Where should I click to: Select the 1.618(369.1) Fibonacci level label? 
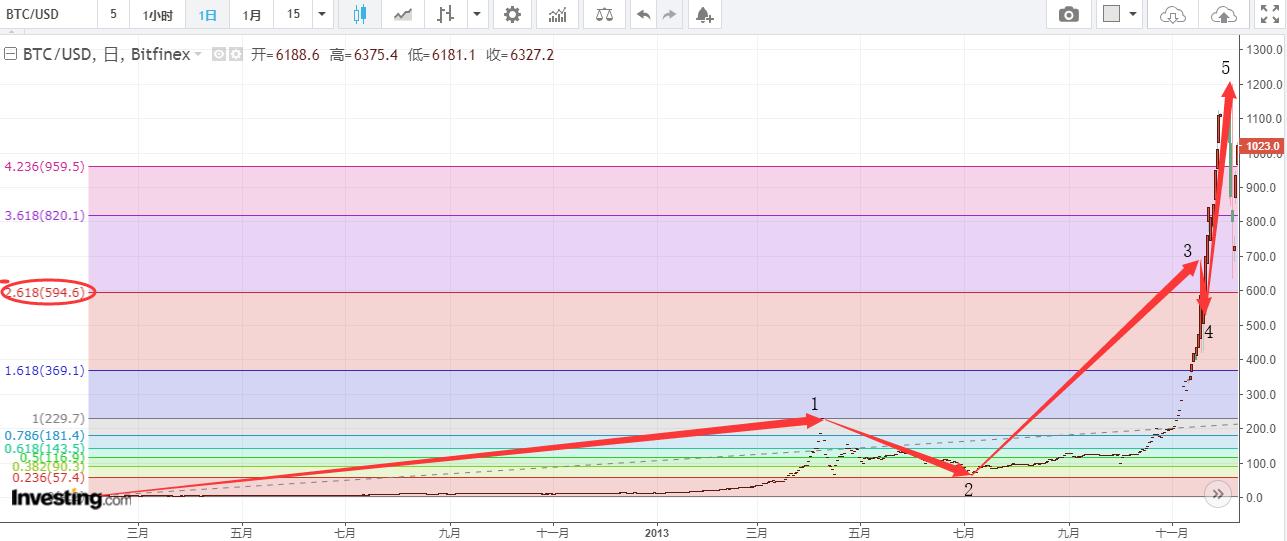click(x=45, y=370)
